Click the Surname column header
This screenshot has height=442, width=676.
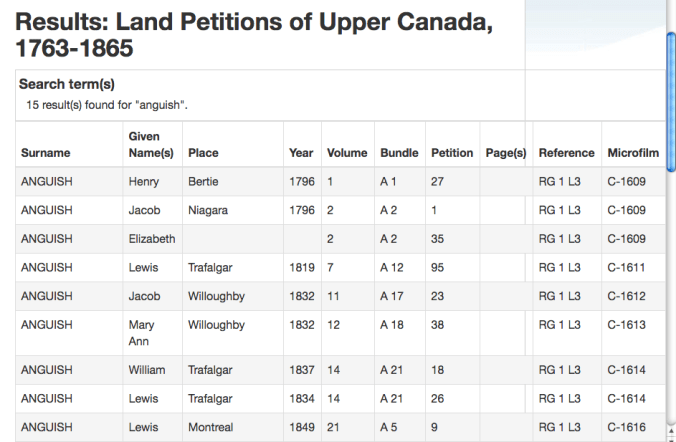pyautogui.click(x=46, y=153)
